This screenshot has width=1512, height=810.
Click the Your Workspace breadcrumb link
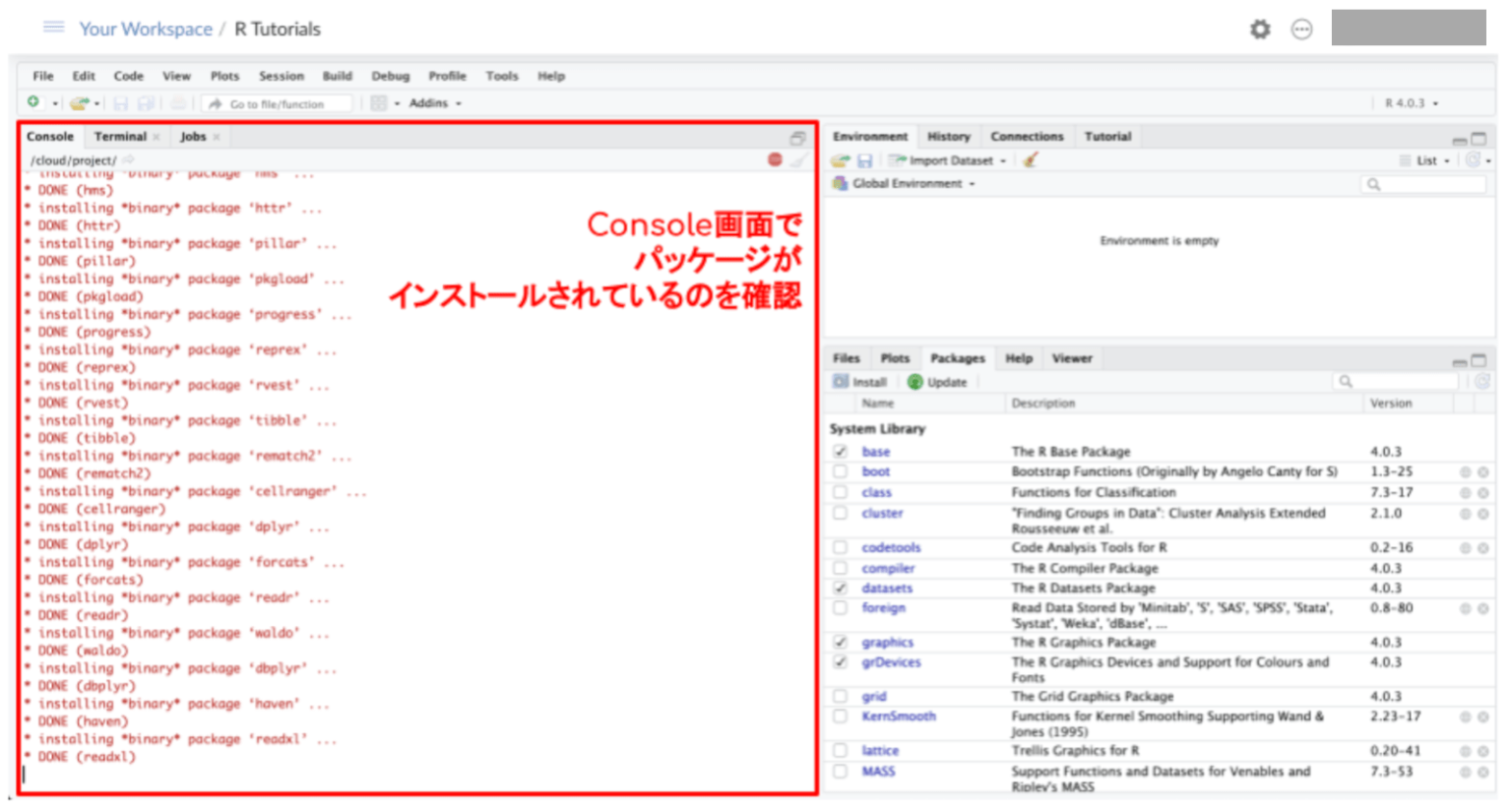coord(146,29)
